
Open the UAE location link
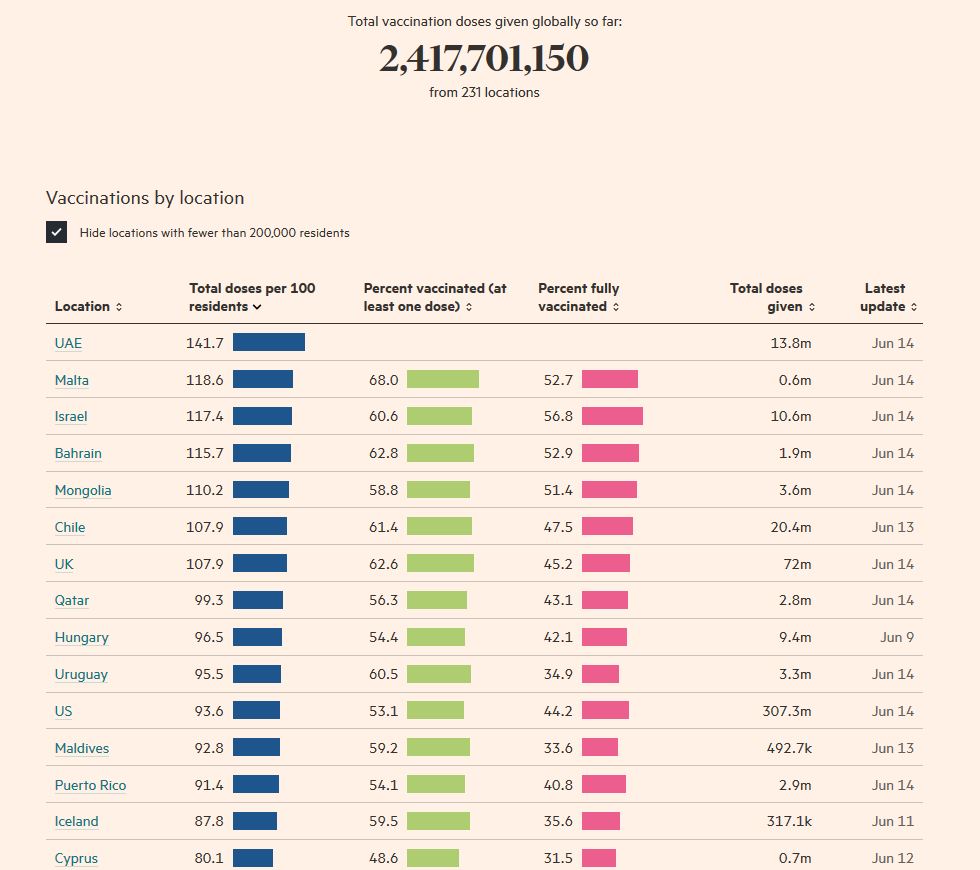68,343
